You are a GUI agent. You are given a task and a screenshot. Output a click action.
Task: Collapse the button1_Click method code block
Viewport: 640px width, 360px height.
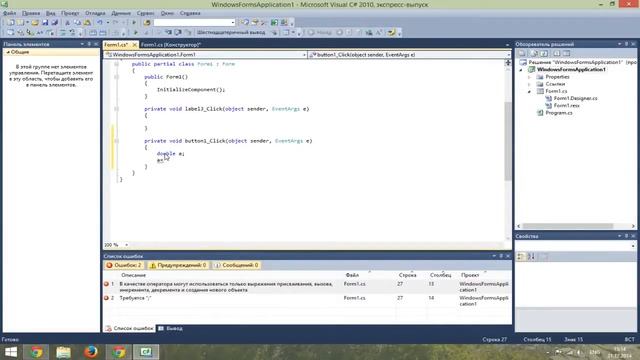(x=116, y=141)
